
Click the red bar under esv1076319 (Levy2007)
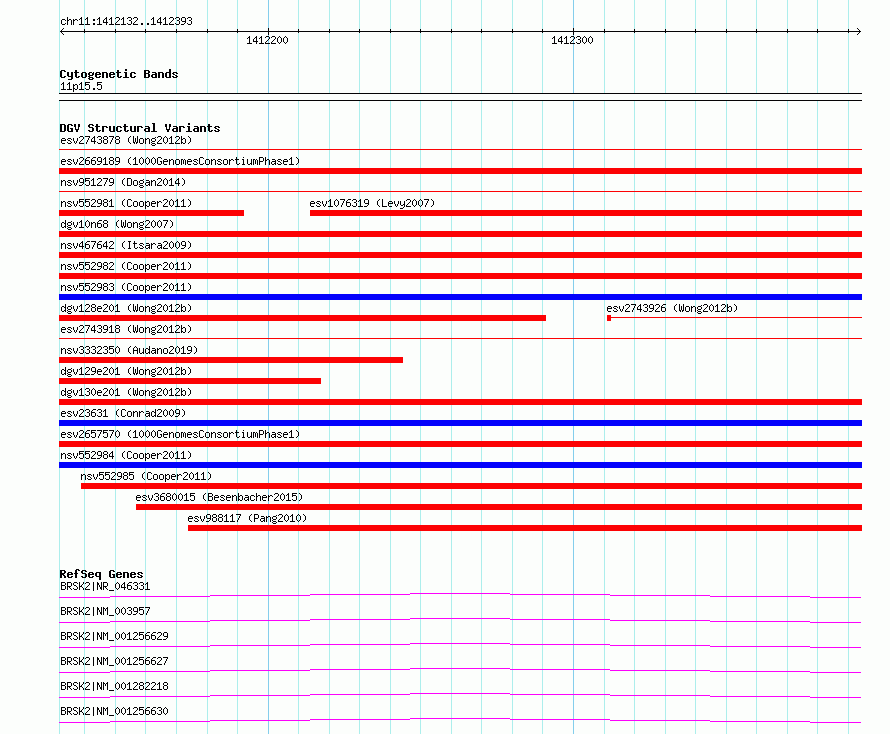[x=586, y=213]
